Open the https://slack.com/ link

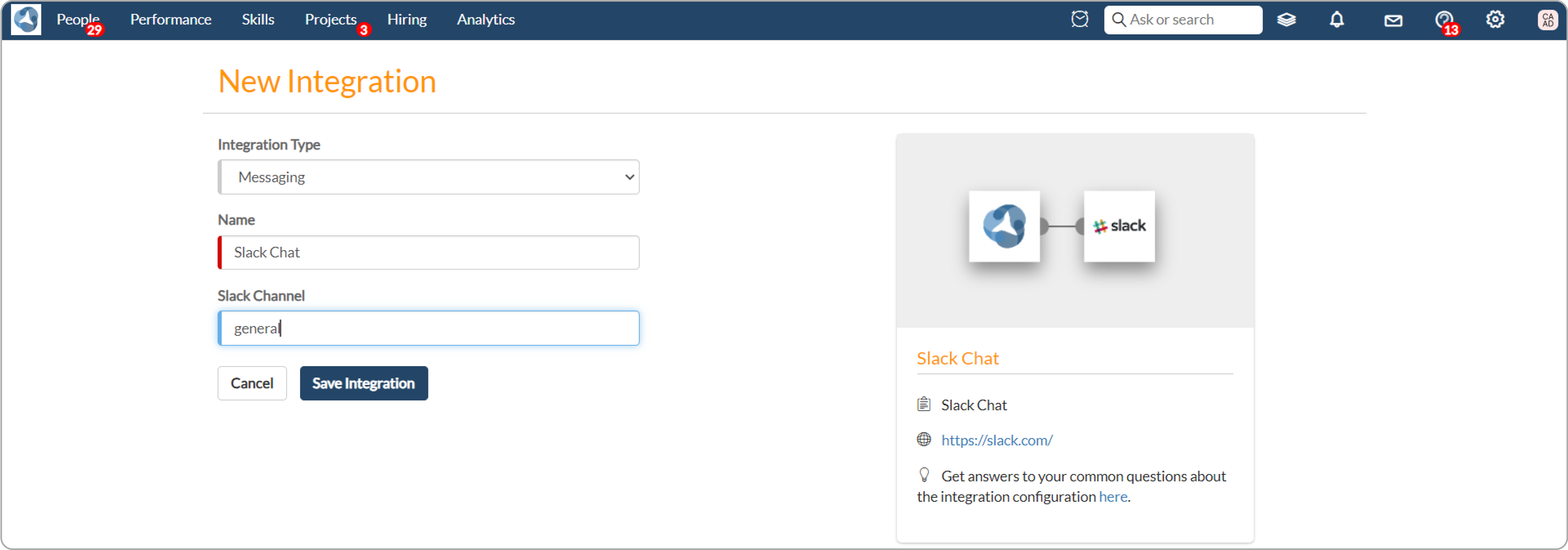(996, 440)
